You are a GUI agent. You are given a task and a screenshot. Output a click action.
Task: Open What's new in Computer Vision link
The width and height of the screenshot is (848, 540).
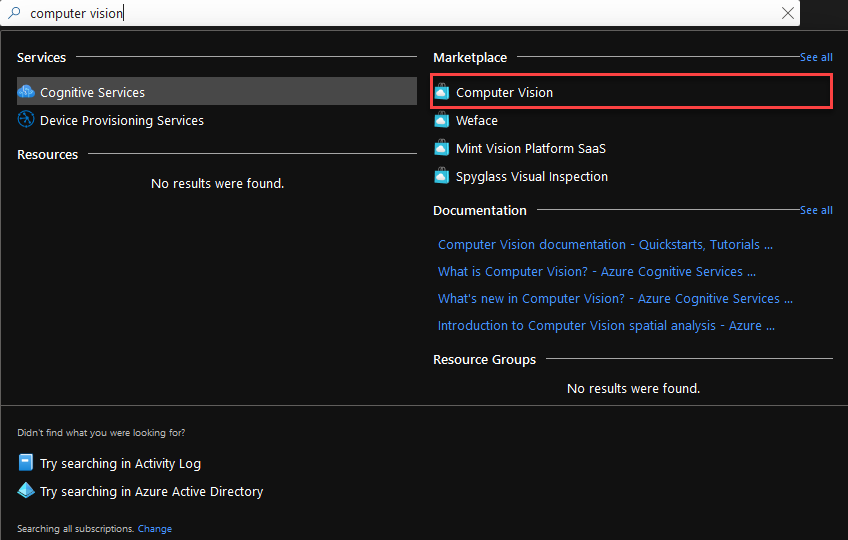(615, 298)
